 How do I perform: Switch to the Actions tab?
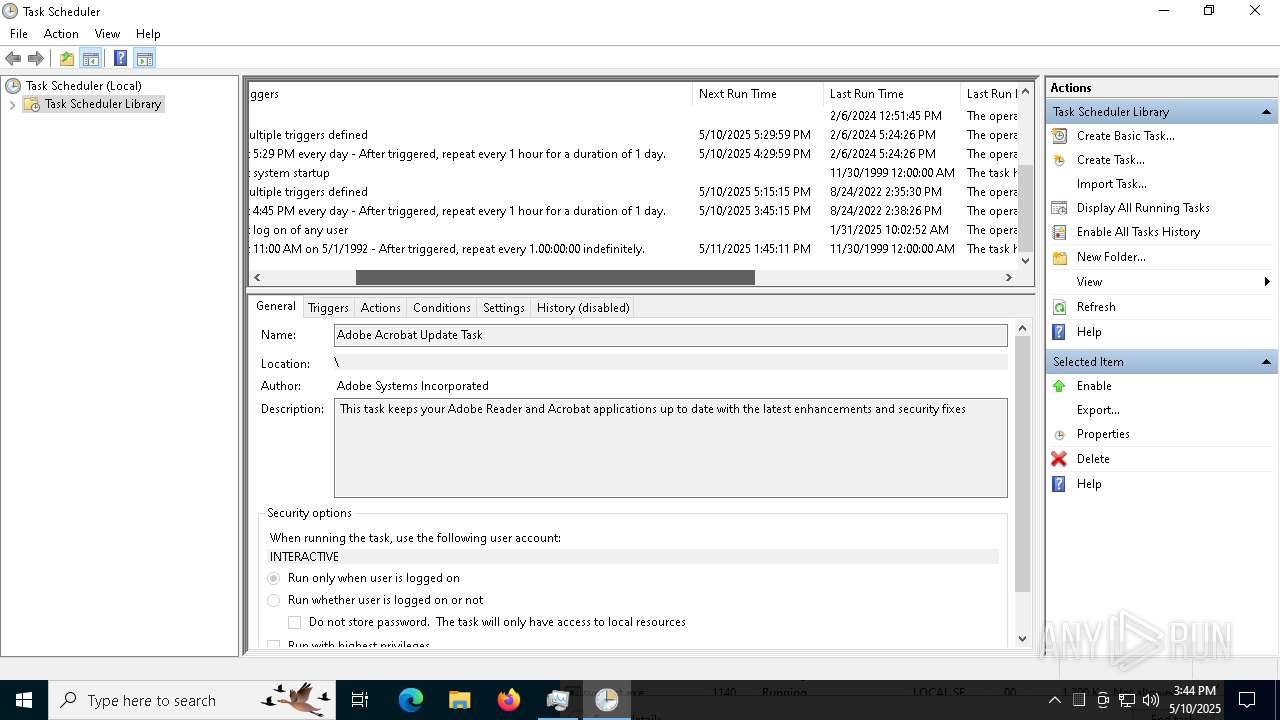pyautogui.click(x=380, y=308)
